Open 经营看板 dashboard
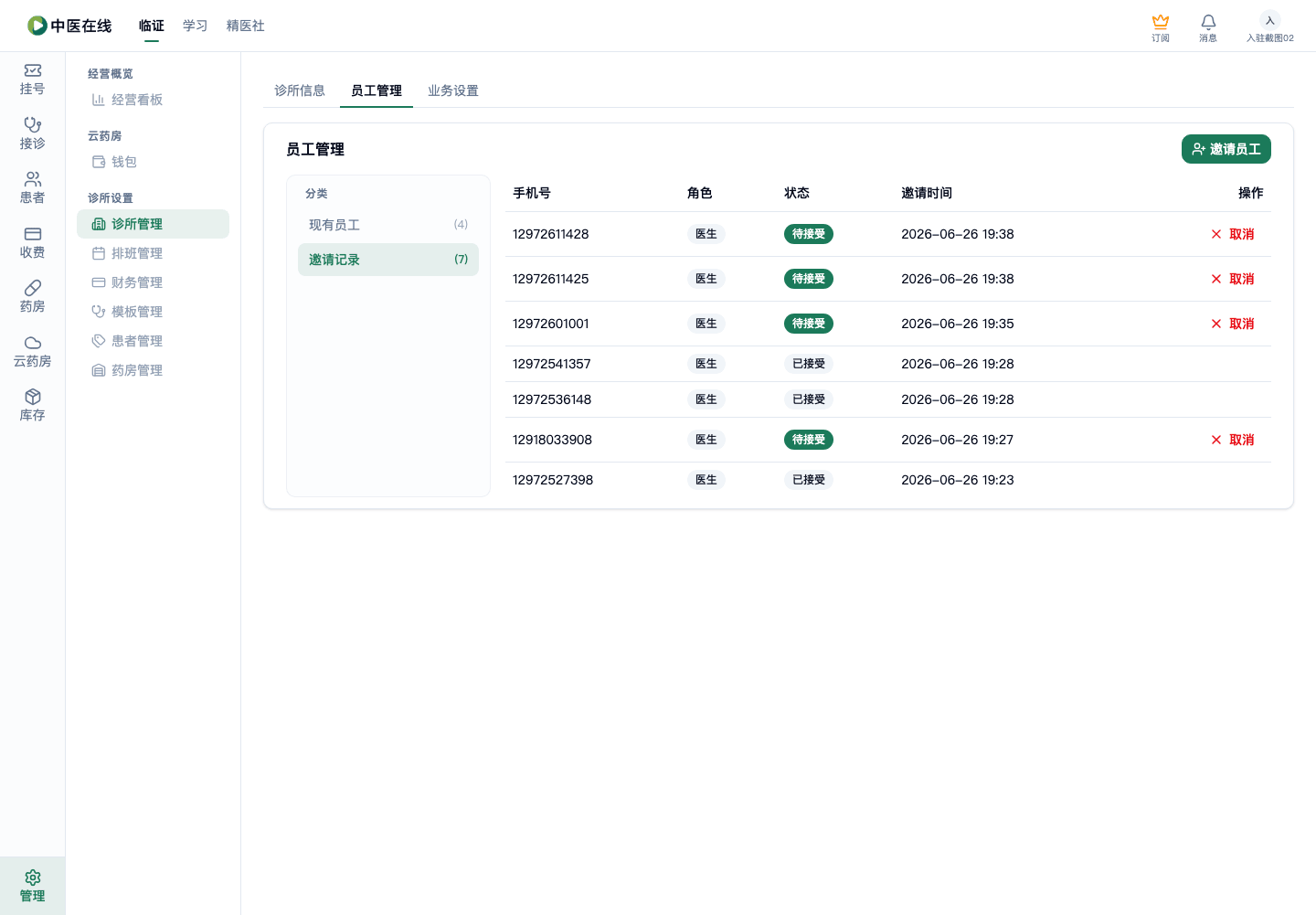 click(153, 100)
